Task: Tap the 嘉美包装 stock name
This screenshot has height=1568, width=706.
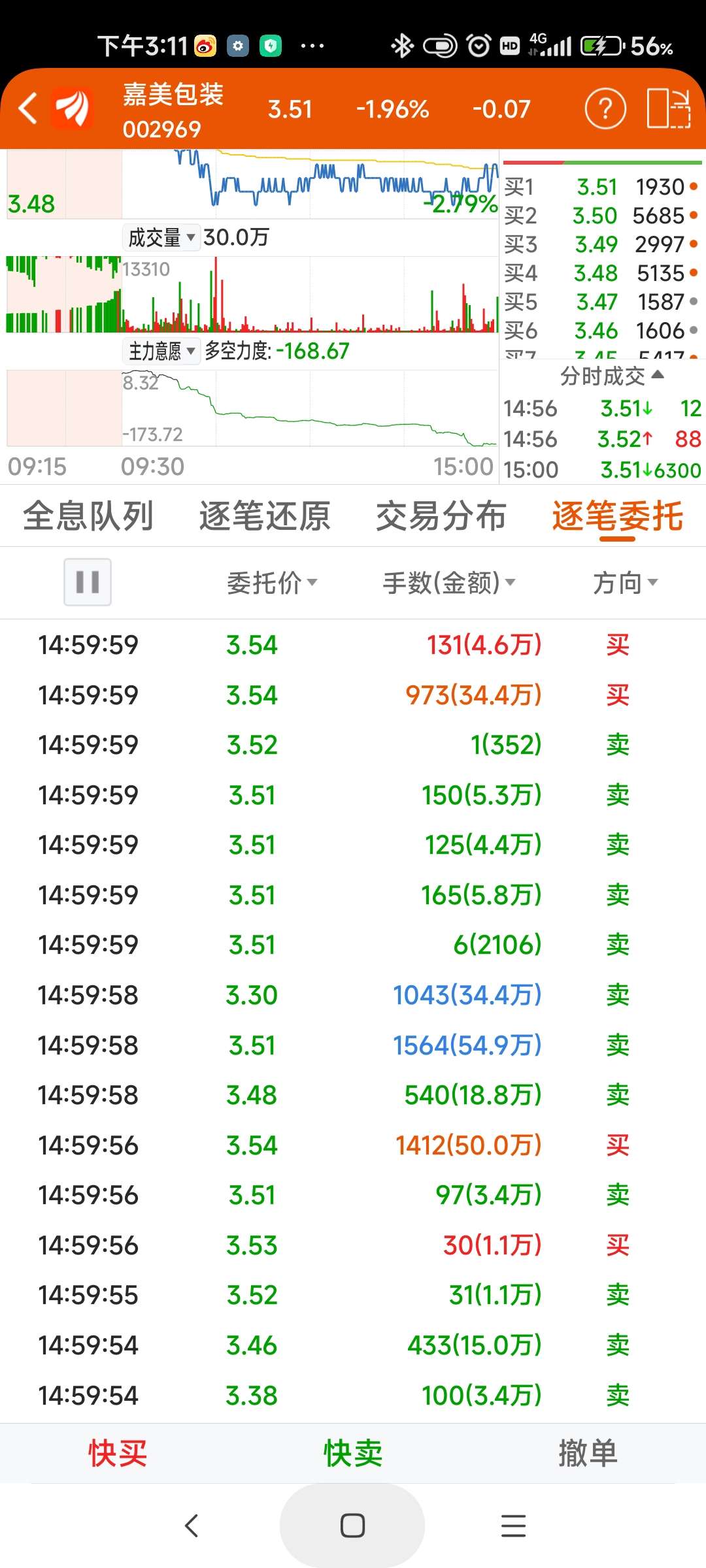Action: [173, 94]
